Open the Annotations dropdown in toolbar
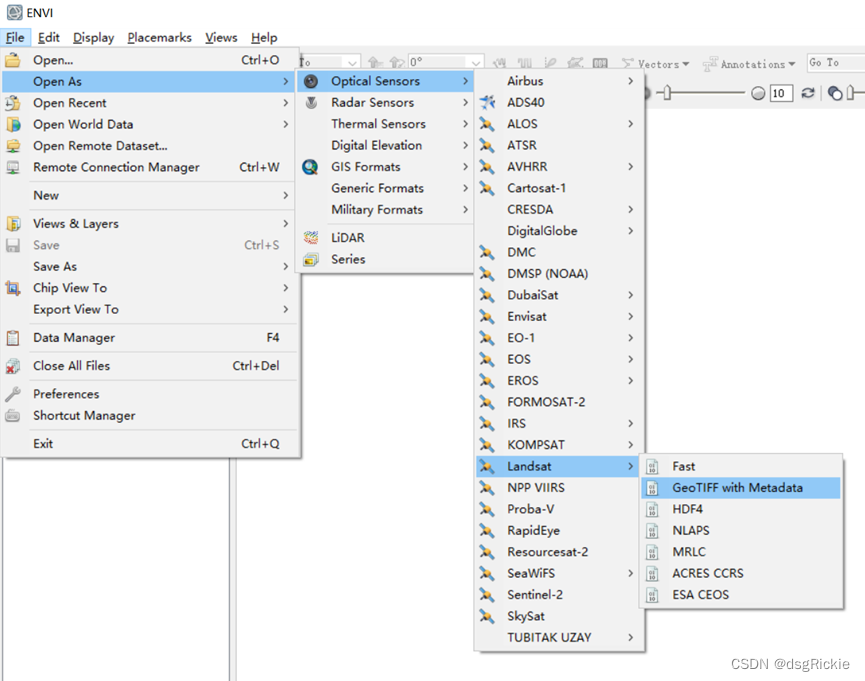The width and height of the screenshot is (865, 681). (749, 64)
